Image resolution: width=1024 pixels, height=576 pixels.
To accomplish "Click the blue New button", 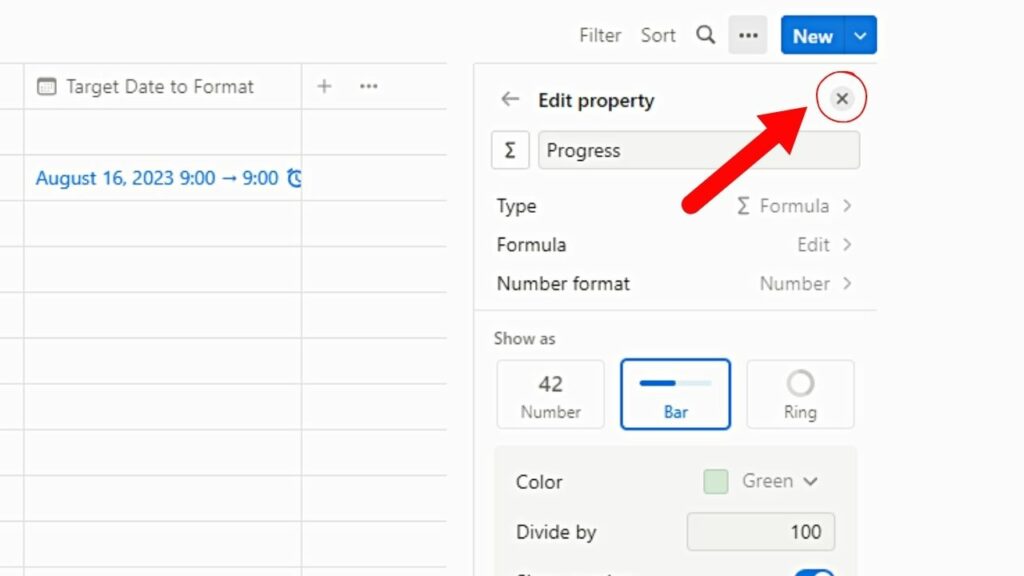I will coord(811,34).
